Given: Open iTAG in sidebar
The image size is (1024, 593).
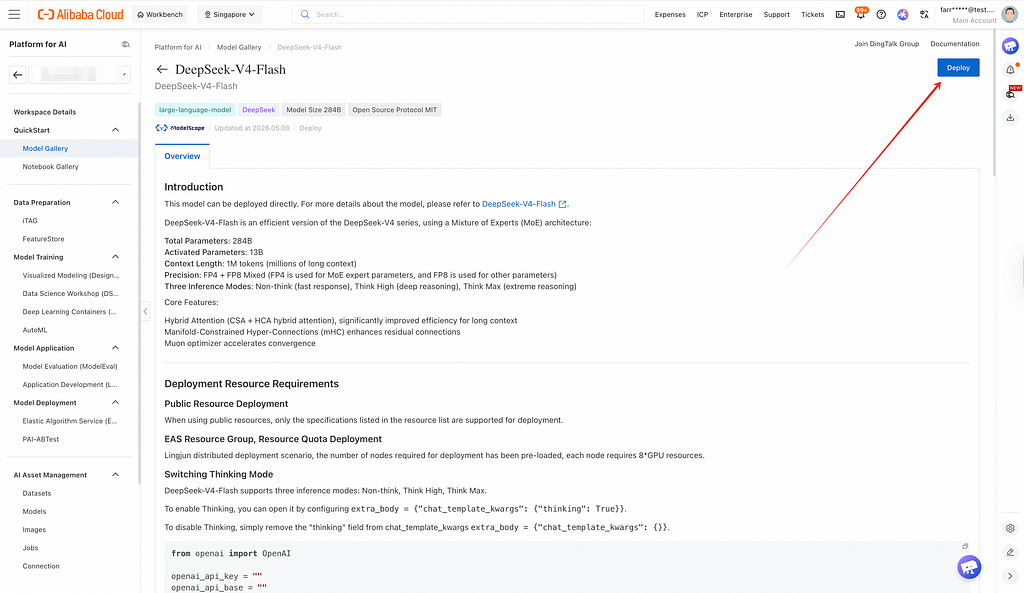Looking at the screenshot, I should click(x=30, y=221).
